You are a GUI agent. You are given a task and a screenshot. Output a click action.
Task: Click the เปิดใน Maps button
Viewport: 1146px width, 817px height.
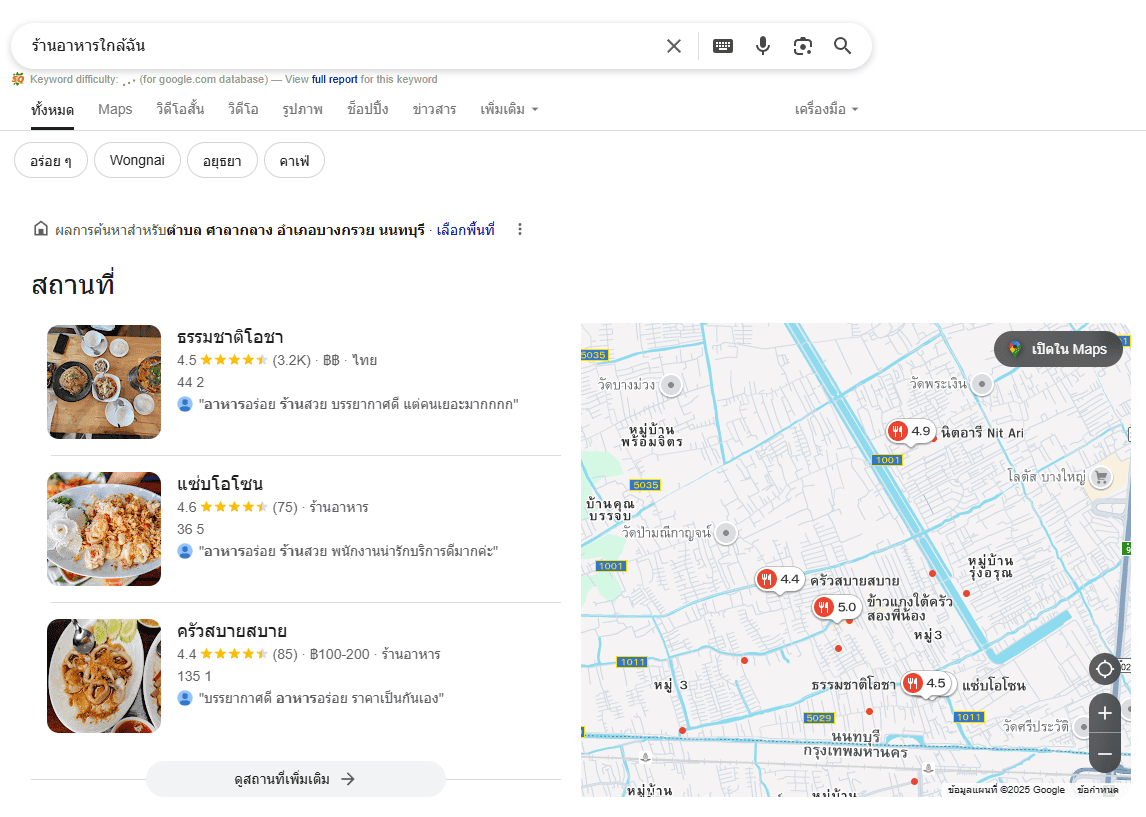[x=1058, y=349]
